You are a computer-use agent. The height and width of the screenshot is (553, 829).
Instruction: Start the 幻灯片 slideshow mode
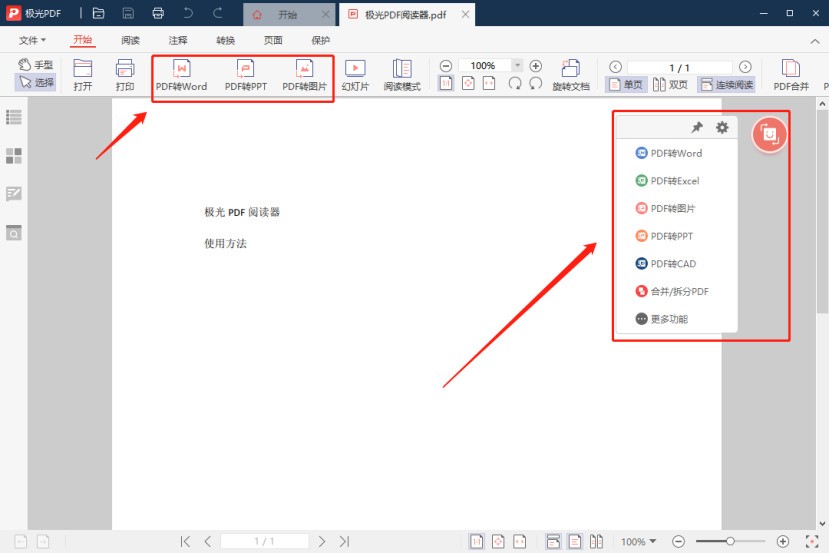tap(355, 75)
